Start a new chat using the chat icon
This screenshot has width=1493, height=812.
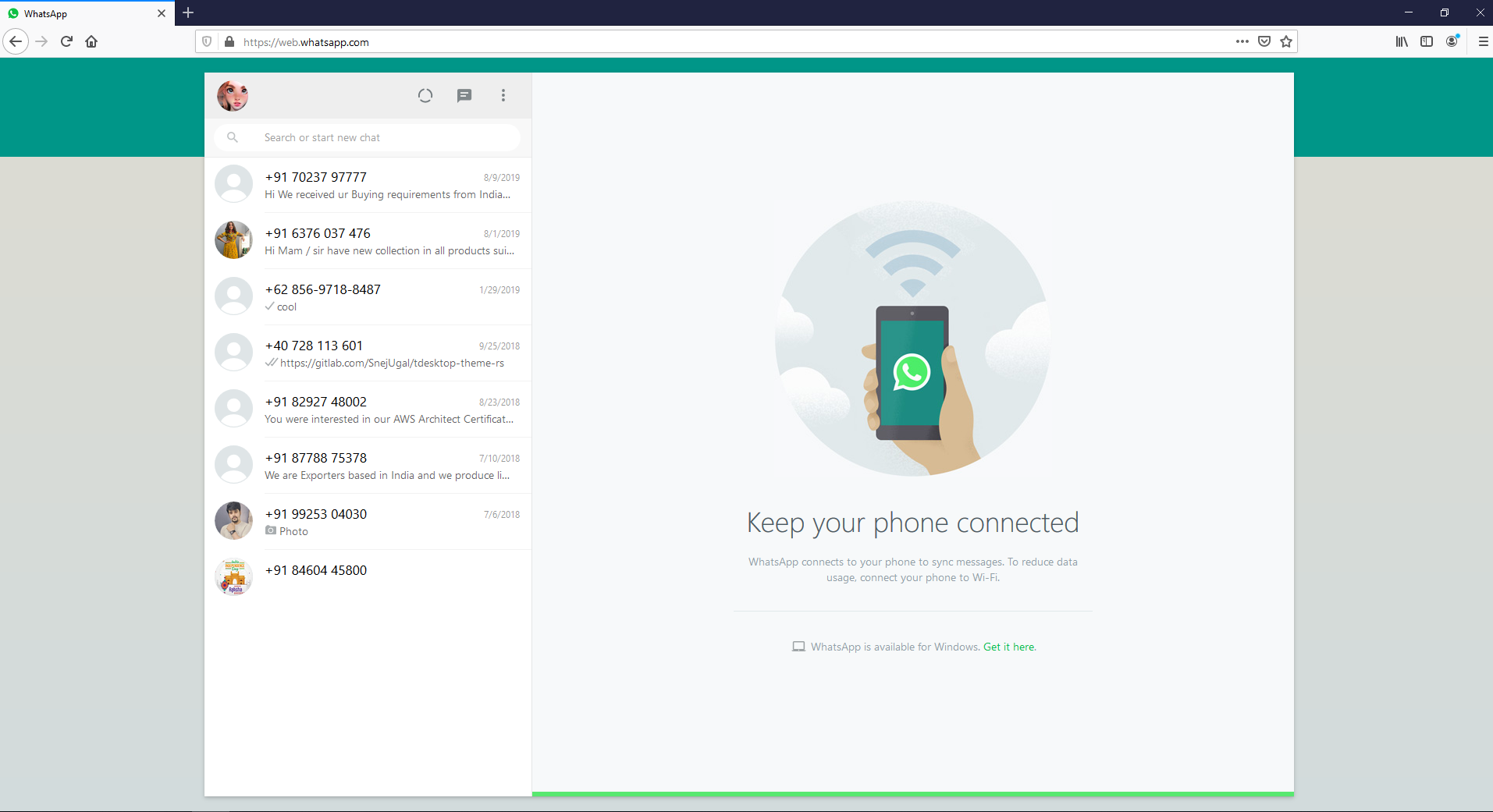(x=464, y=95)
